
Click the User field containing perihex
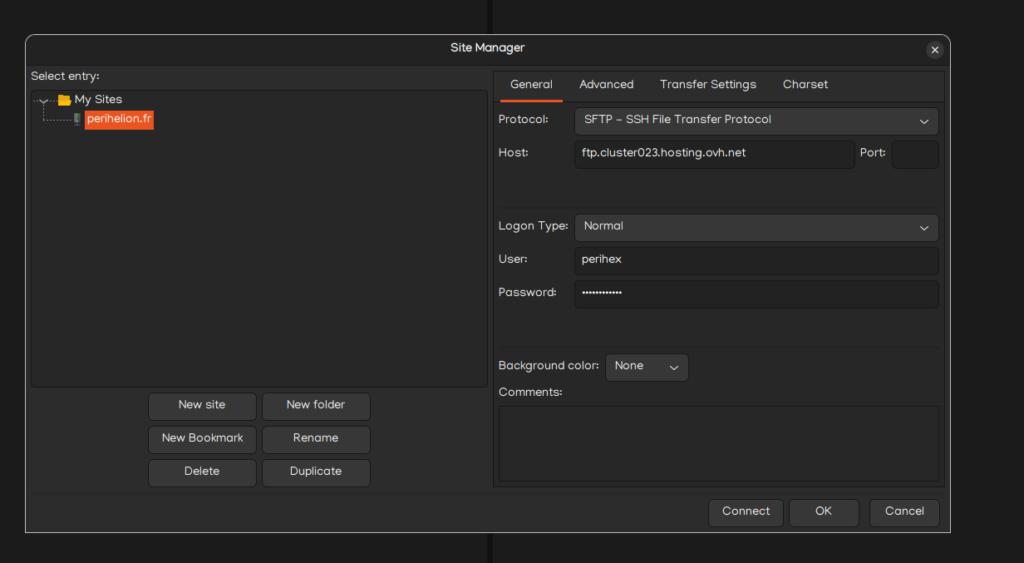point(756,261)
